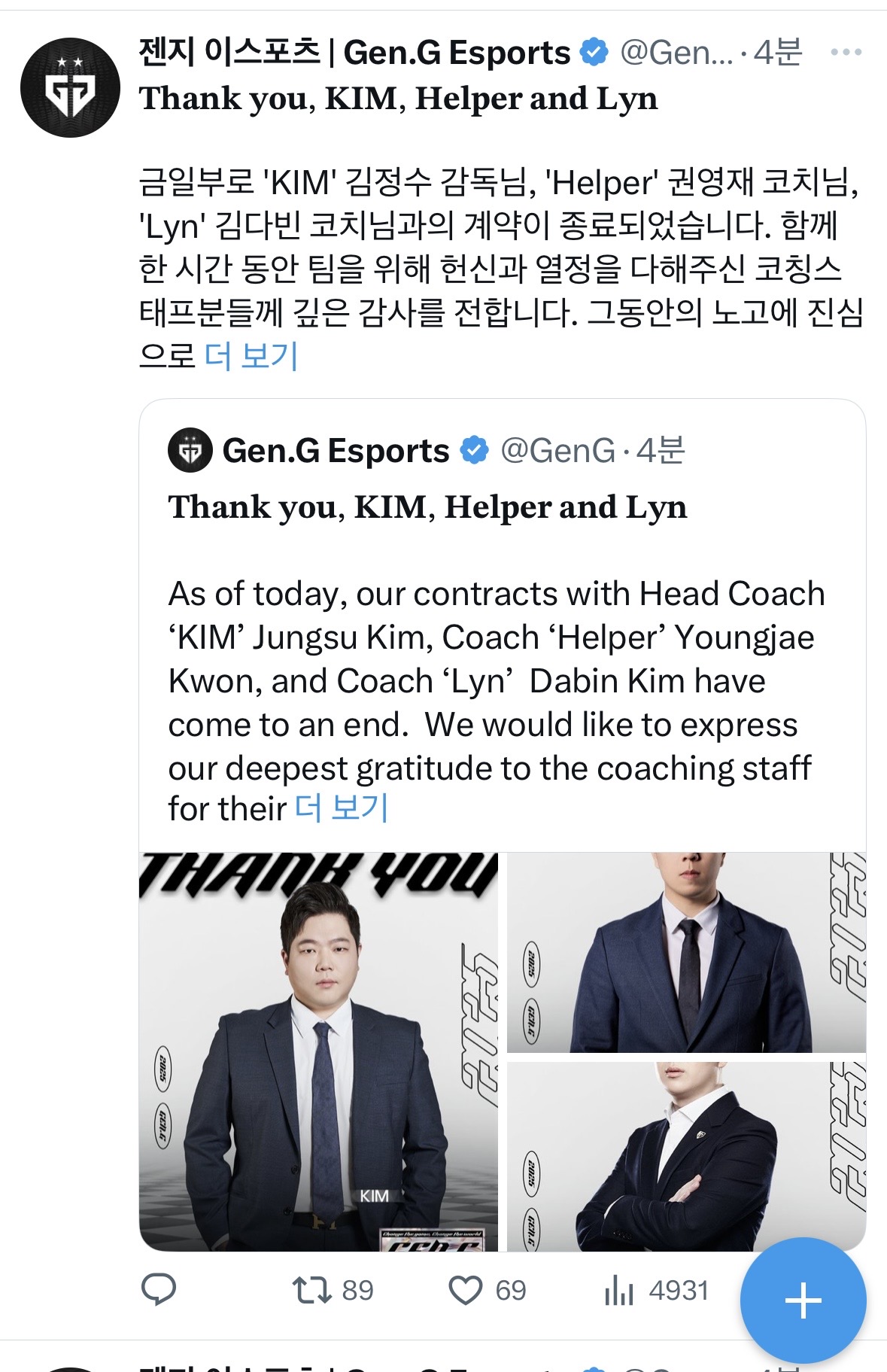Viewport: 887px width, 1372px height.
Task: Tap the small avatar in quoted tweet
Action: 190,450
